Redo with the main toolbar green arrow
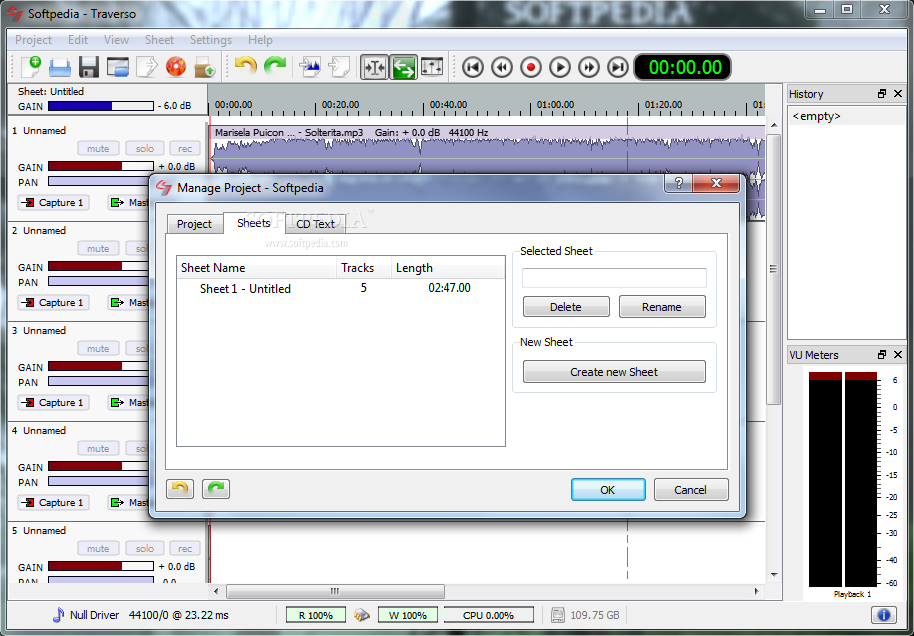The height and width of the screenshot is (636, 914). pos(275,65)
